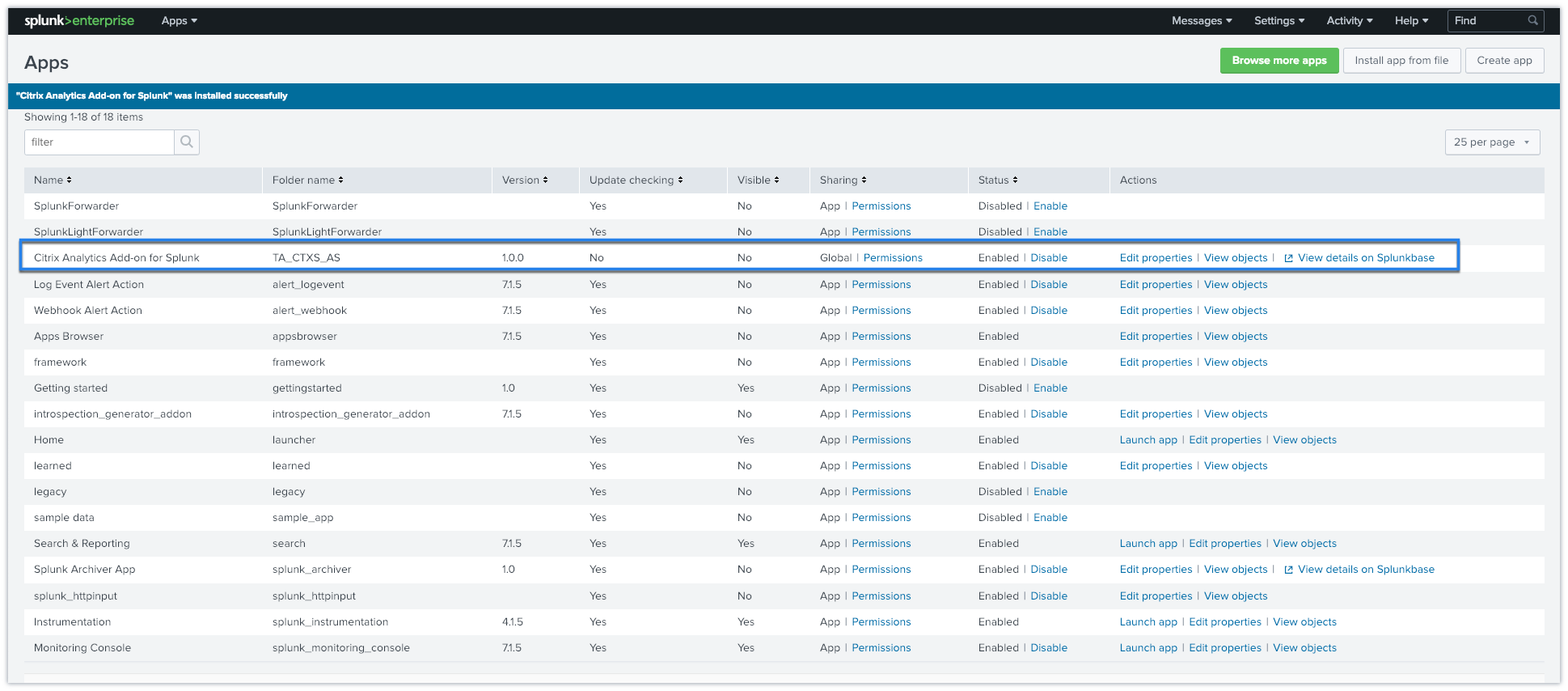1568x691 pixels.
Task: View Splunk Archiver App details on Splunkbase
Action: (x=1366, y=570)
